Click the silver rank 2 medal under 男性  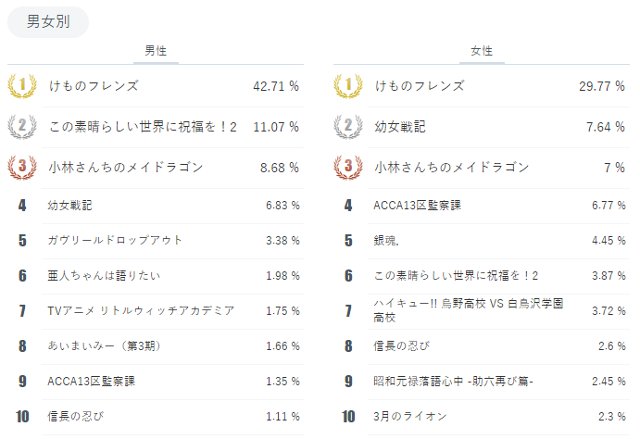(22, 127)
